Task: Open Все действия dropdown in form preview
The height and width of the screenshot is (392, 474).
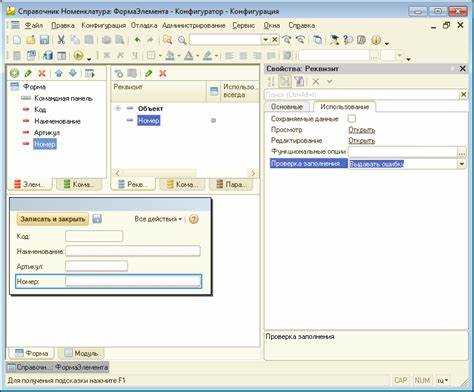Action: pyautogui.click(x=158, y=219)
